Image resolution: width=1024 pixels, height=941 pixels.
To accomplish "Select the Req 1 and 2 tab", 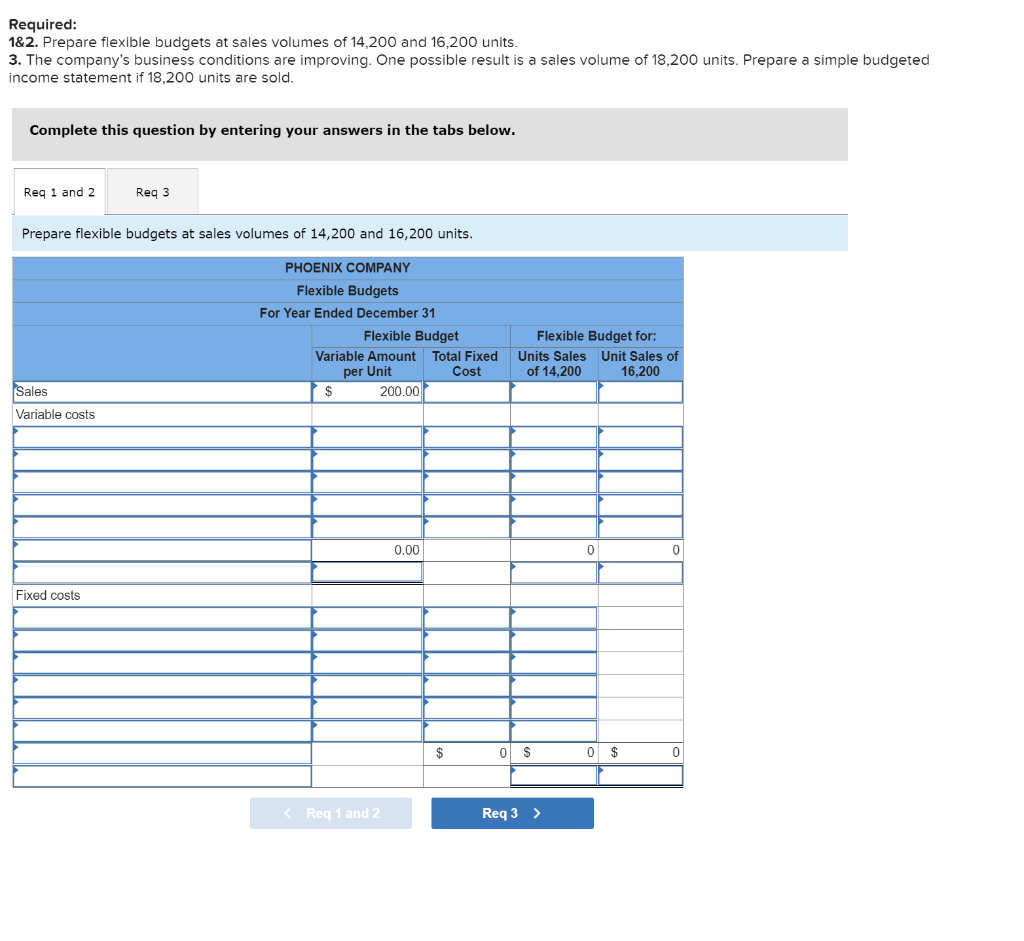I will pyautogui.click(x=58, y=191).
